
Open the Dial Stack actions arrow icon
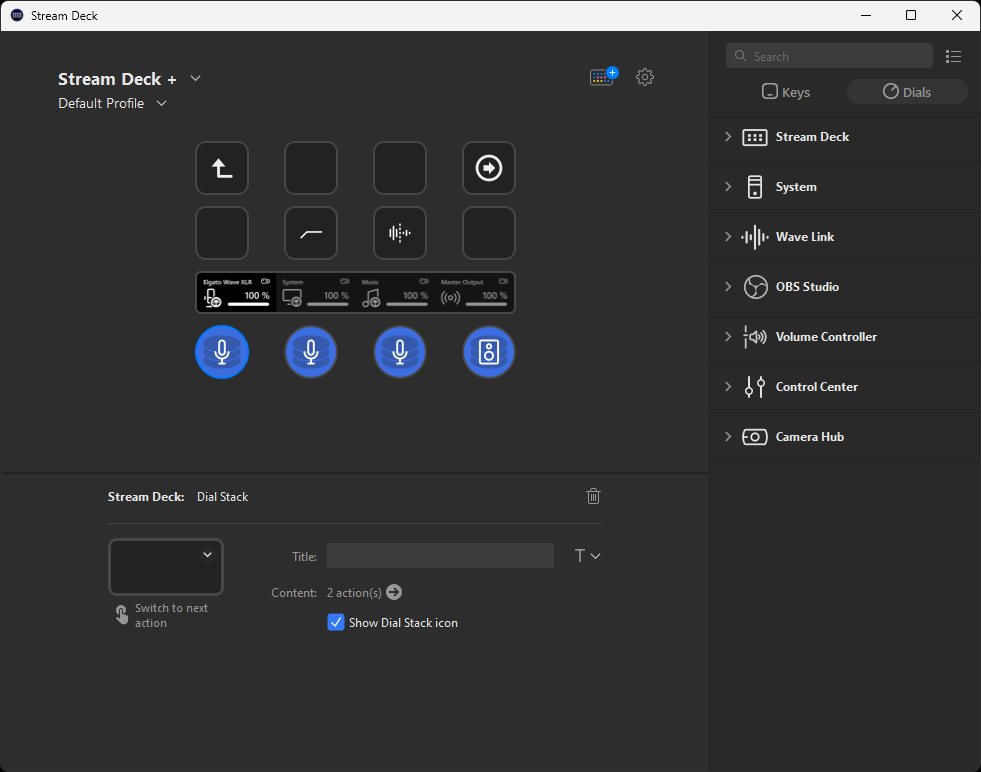[394, 592]
